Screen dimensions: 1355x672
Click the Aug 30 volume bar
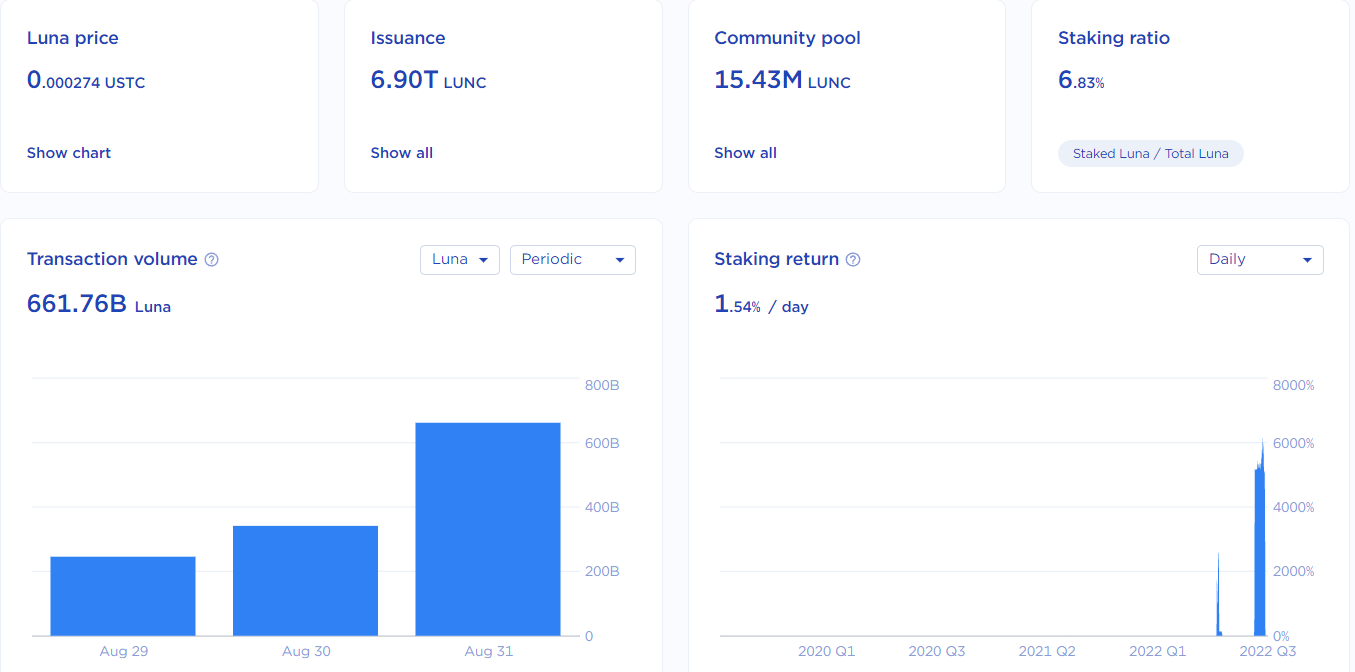tap(305, 581)
